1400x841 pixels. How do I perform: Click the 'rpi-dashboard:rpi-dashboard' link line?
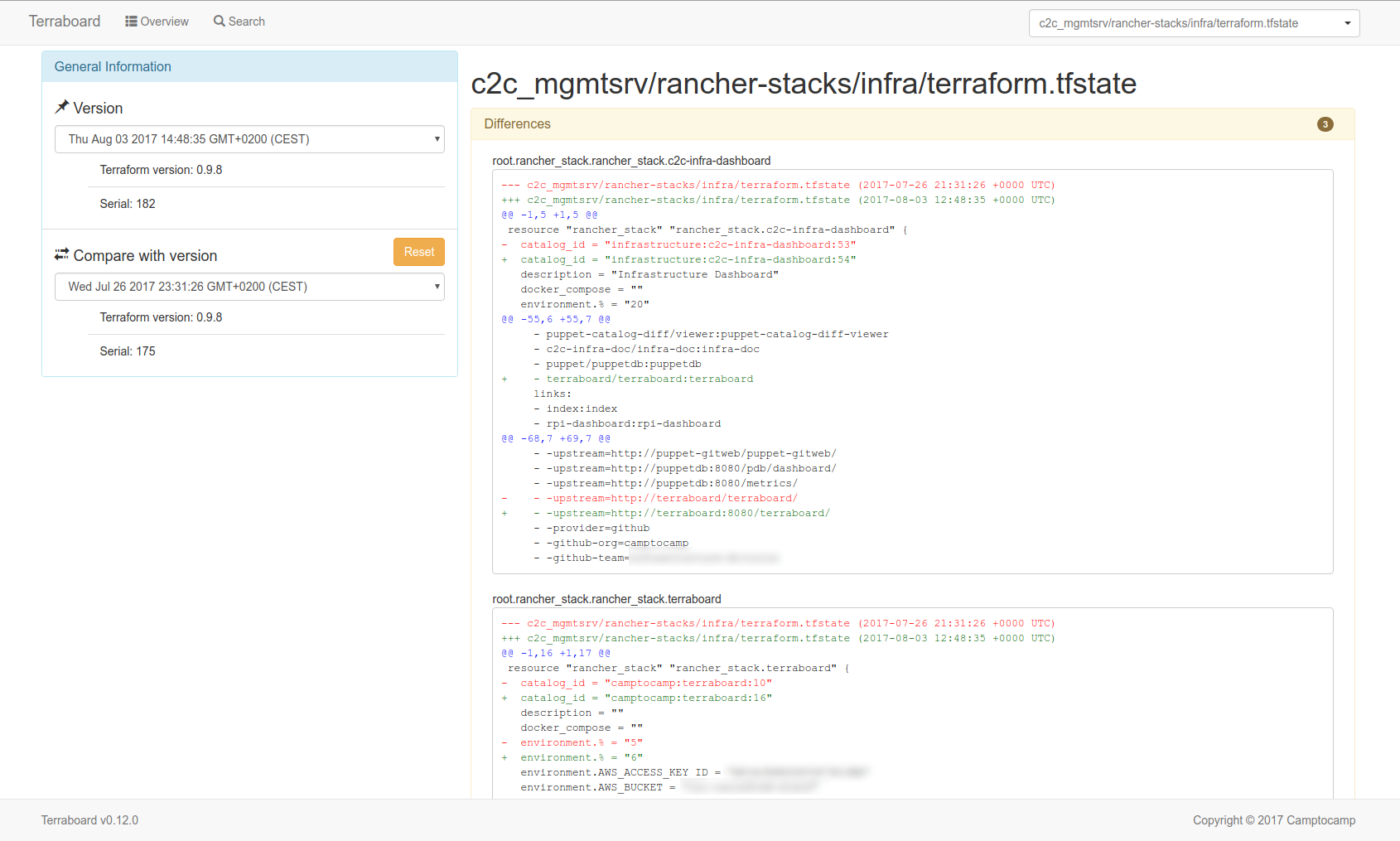[627, 423]
